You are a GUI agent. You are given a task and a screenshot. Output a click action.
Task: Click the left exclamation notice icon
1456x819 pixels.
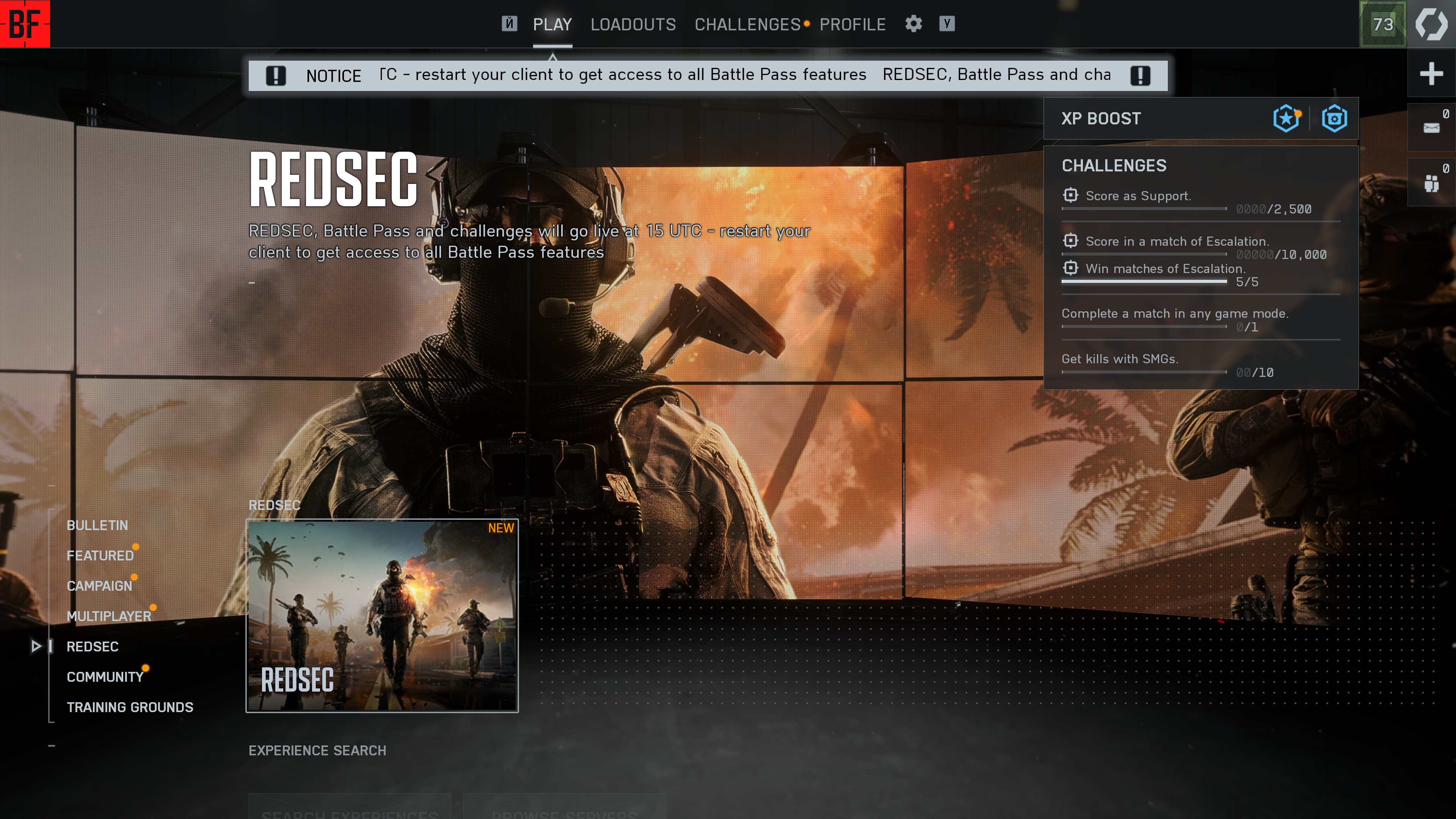click(x=276, y=75)
